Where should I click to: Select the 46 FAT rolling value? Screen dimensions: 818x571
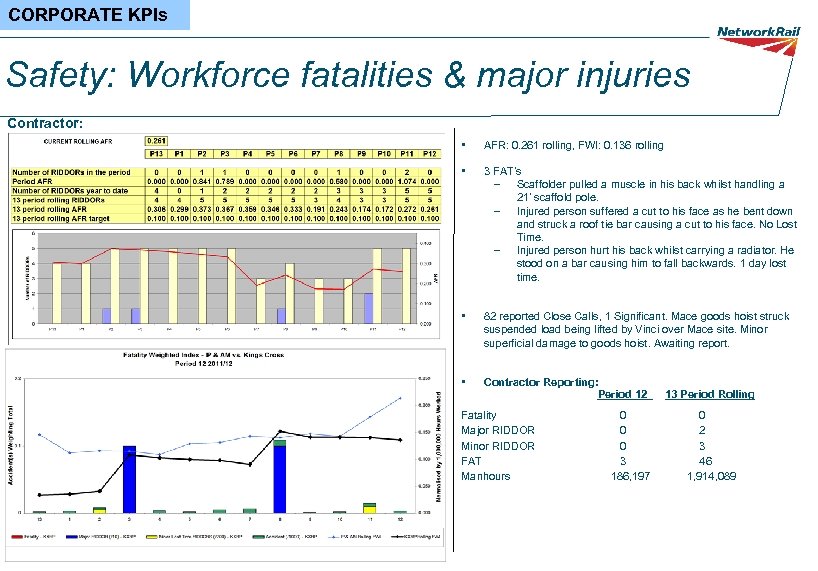pos(705,461)
